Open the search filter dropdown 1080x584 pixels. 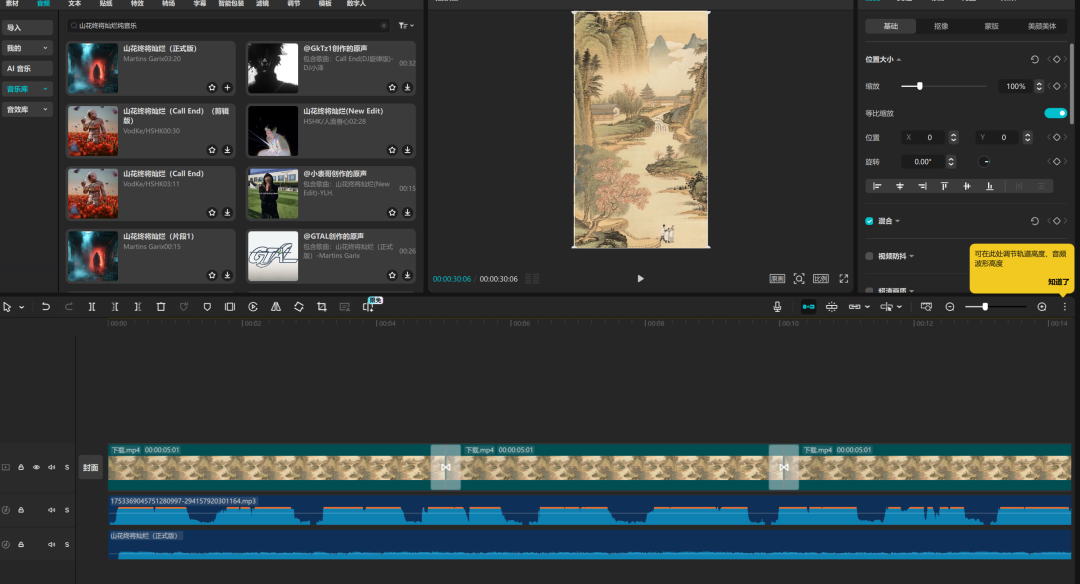tap(406, 25)
